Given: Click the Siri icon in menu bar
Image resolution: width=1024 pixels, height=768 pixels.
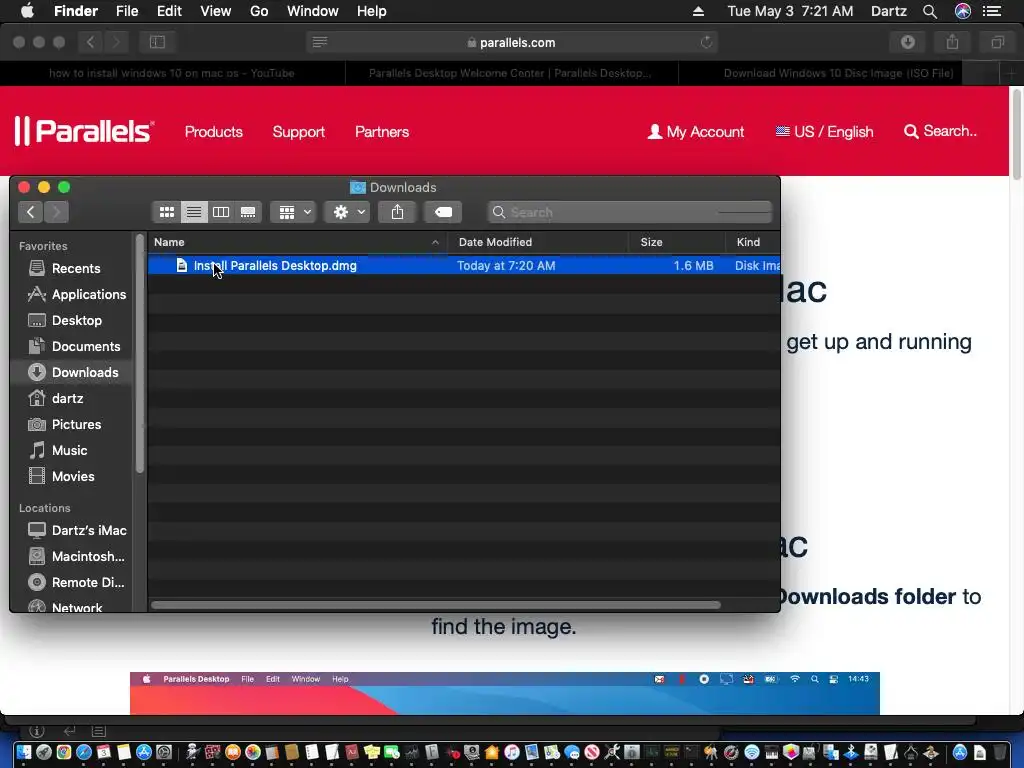Looking at the screenshot, I should 963,11.
